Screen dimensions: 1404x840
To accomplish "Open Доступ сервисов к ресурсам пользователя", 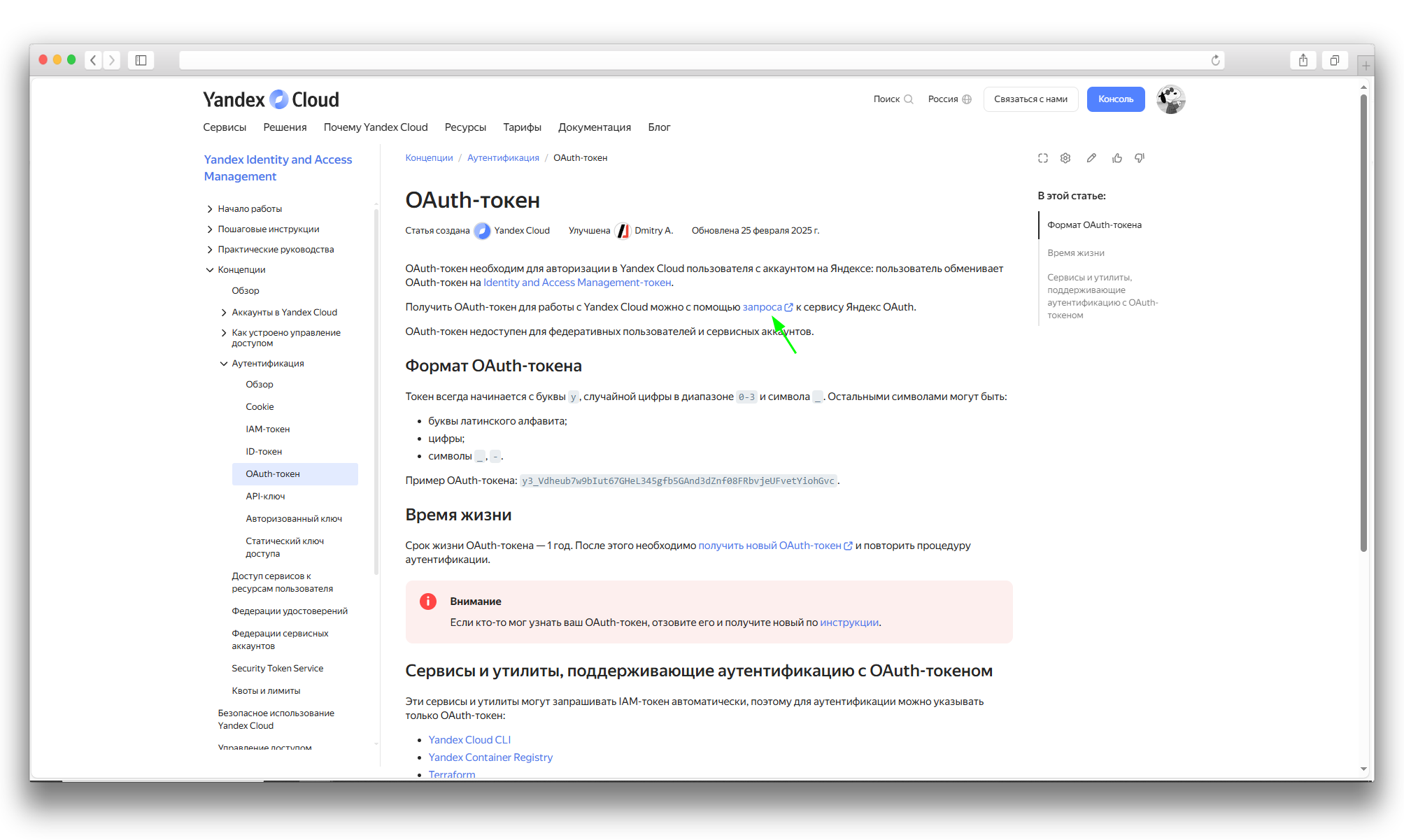I will (282, 583).
